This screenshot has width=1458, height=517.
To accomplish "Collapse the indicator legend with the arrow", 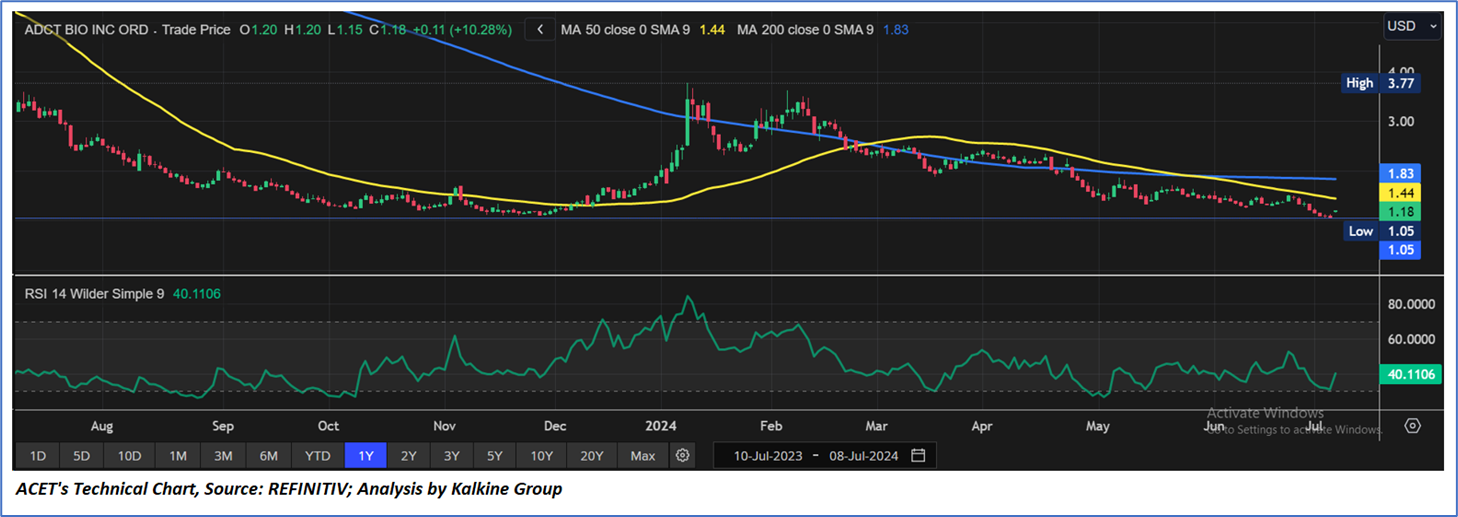I will tap(540, 30).
